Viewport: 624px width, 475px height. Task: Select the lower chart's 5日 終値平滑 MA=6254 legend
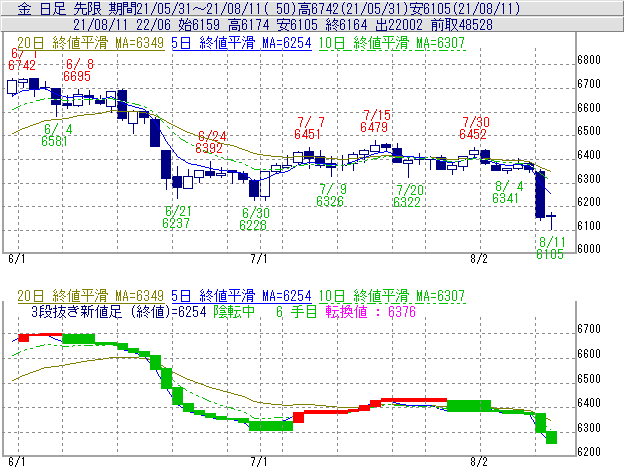click(x=241, y=296)
